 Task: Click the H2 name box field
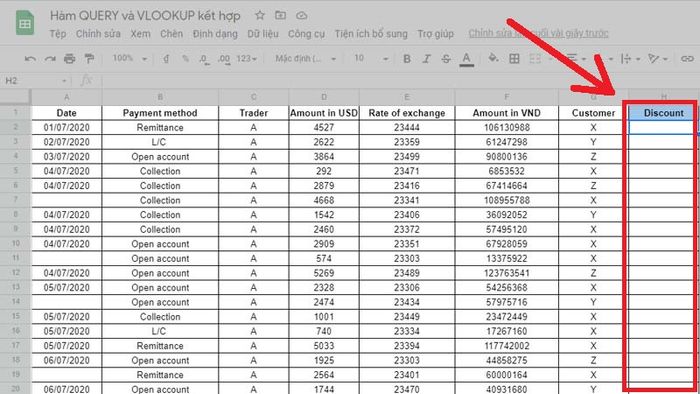(36, 80)
